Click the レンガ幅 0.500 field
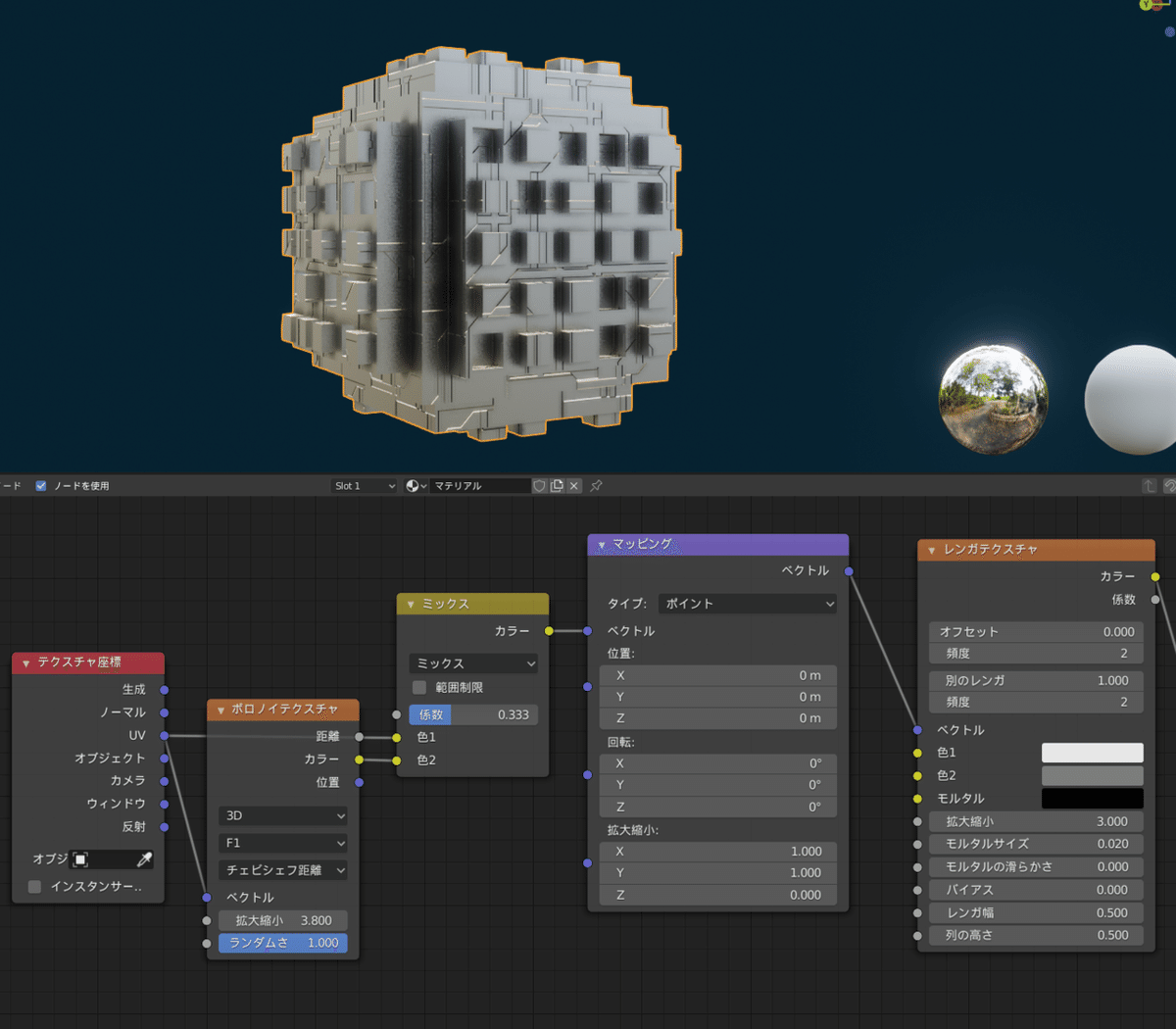The width and height of the screenshot is (1176, 1029). pos(1036,913)
